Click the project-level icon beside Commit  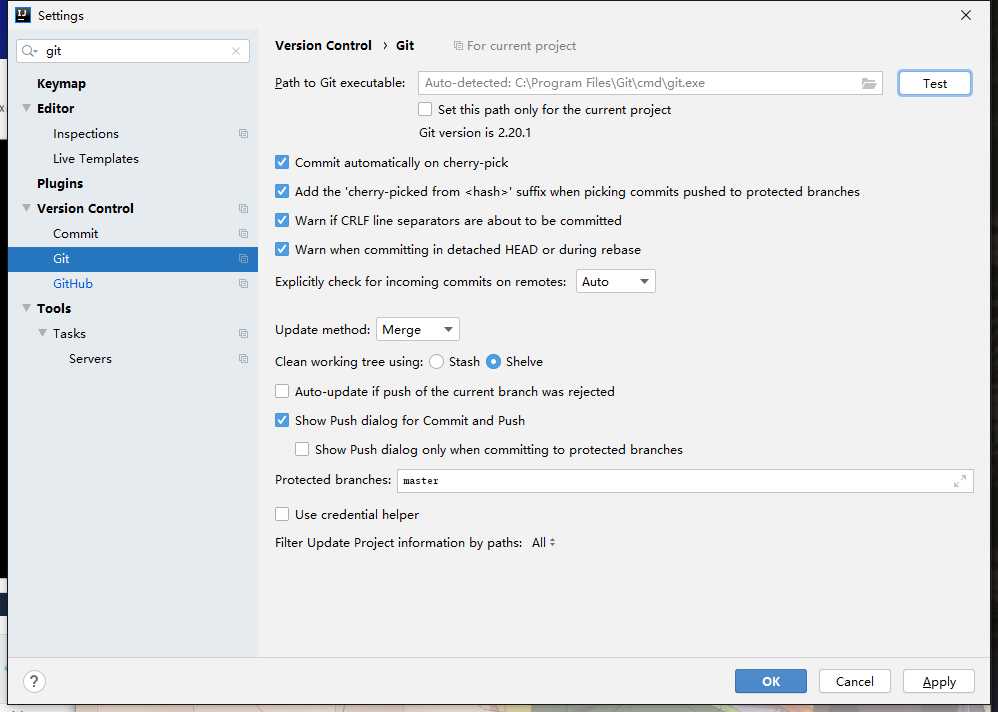coord(243,234)
